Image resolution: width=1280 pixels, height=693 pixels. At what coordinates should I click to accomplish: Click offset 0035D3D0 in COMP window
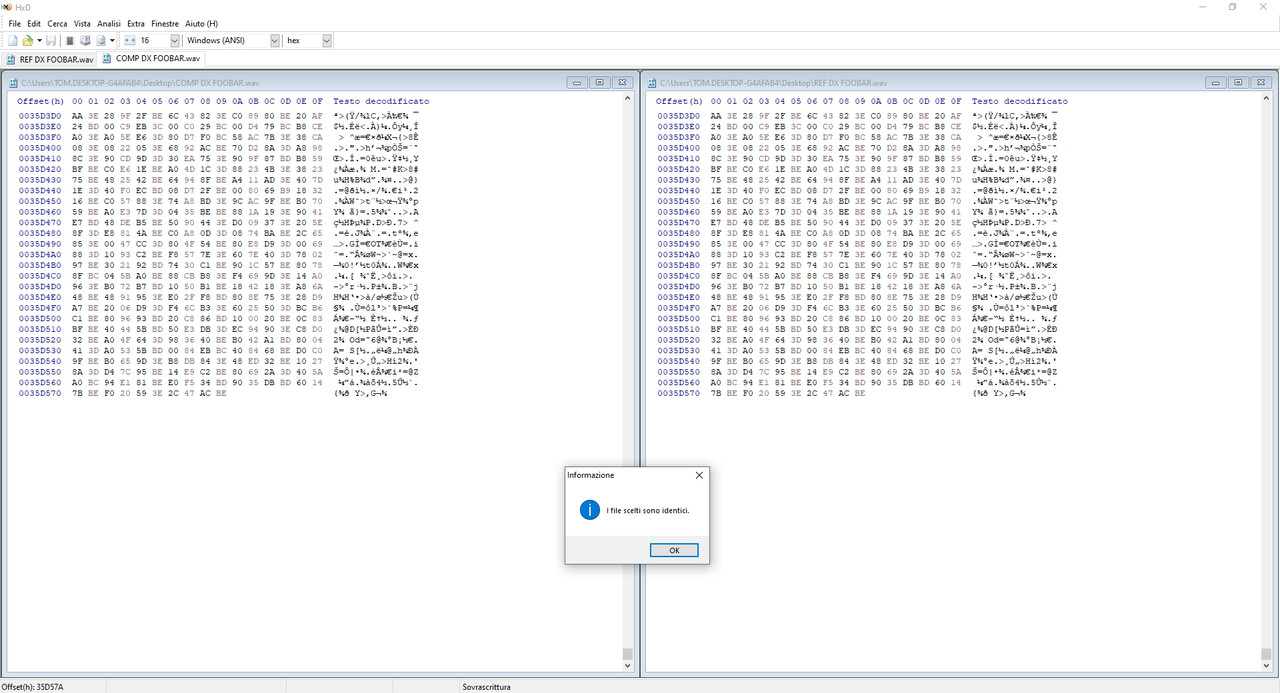pyautogui.click(x=40, y=116)
